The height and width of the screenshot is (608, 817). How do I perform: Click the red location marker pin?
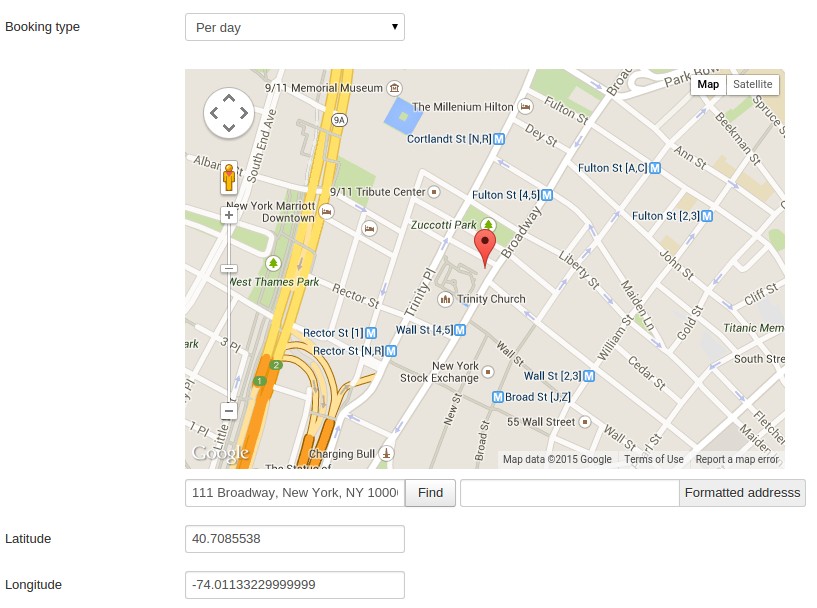484,245
